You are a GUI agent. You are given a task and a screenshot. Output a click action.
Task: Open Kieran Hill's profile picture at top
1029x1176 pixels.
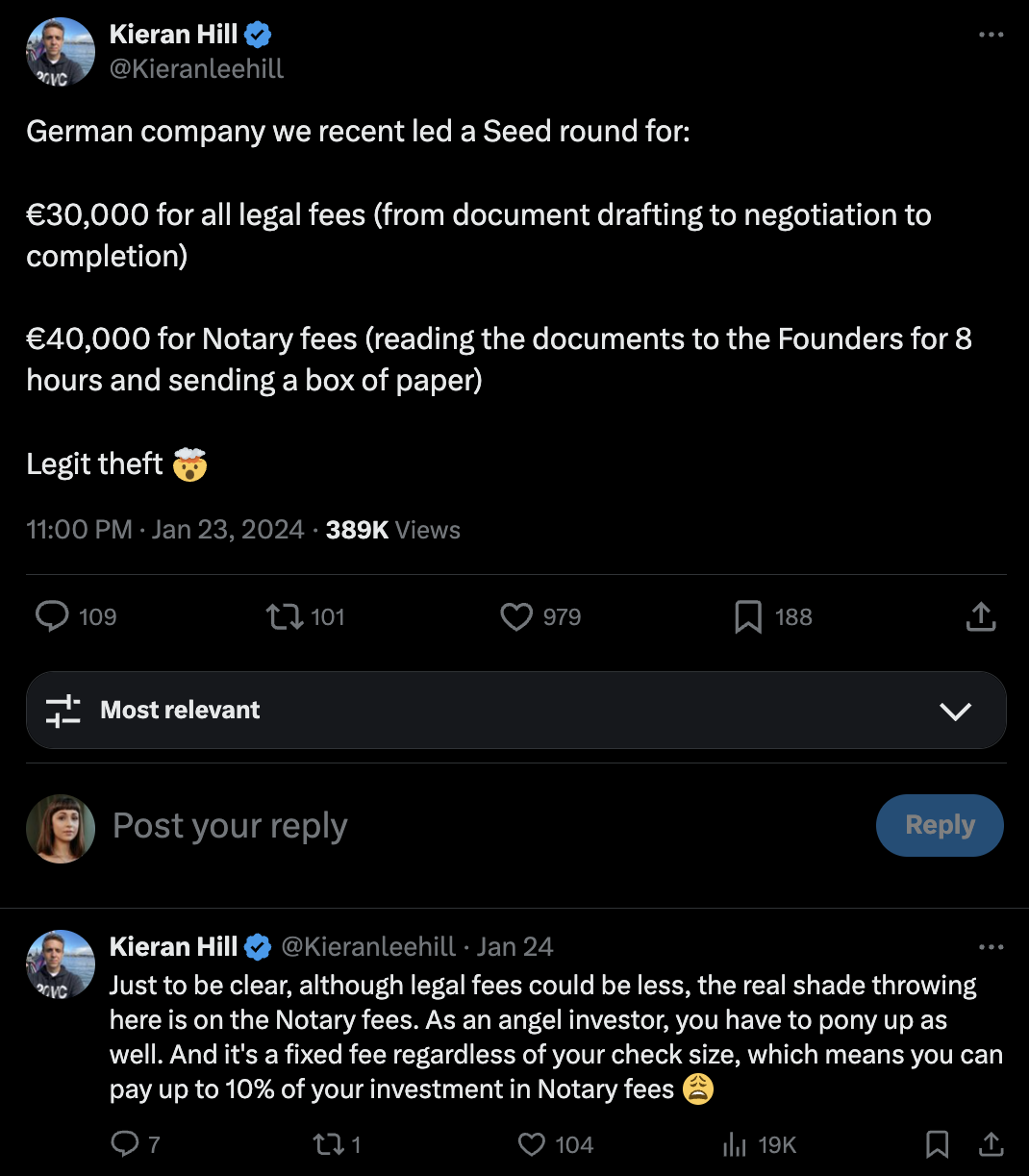[x=61, y=52]
